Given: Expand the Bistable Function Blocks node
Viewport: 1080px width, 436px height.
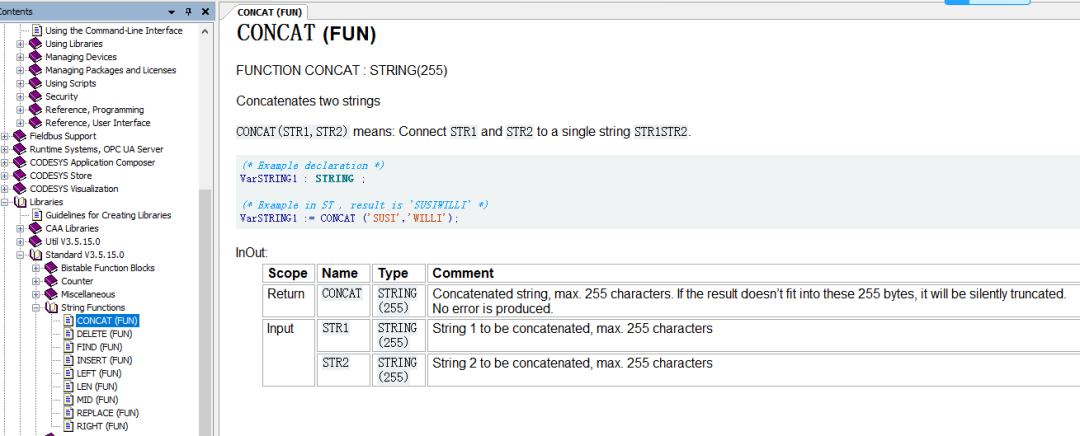Looking at the screenshot, I should [37, 268].
